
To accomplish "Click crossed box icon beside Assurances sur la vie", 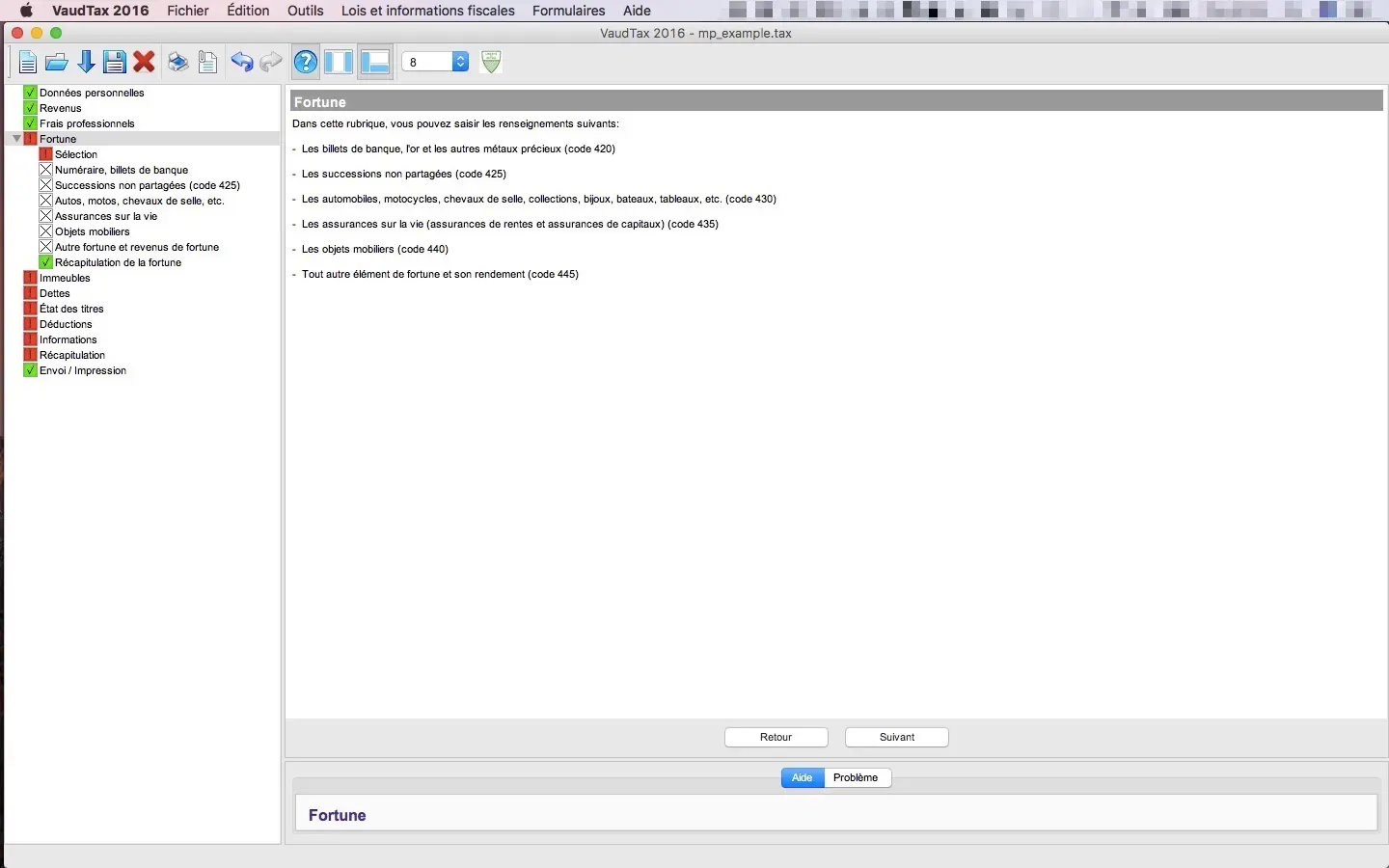I will tap(45, 216).
